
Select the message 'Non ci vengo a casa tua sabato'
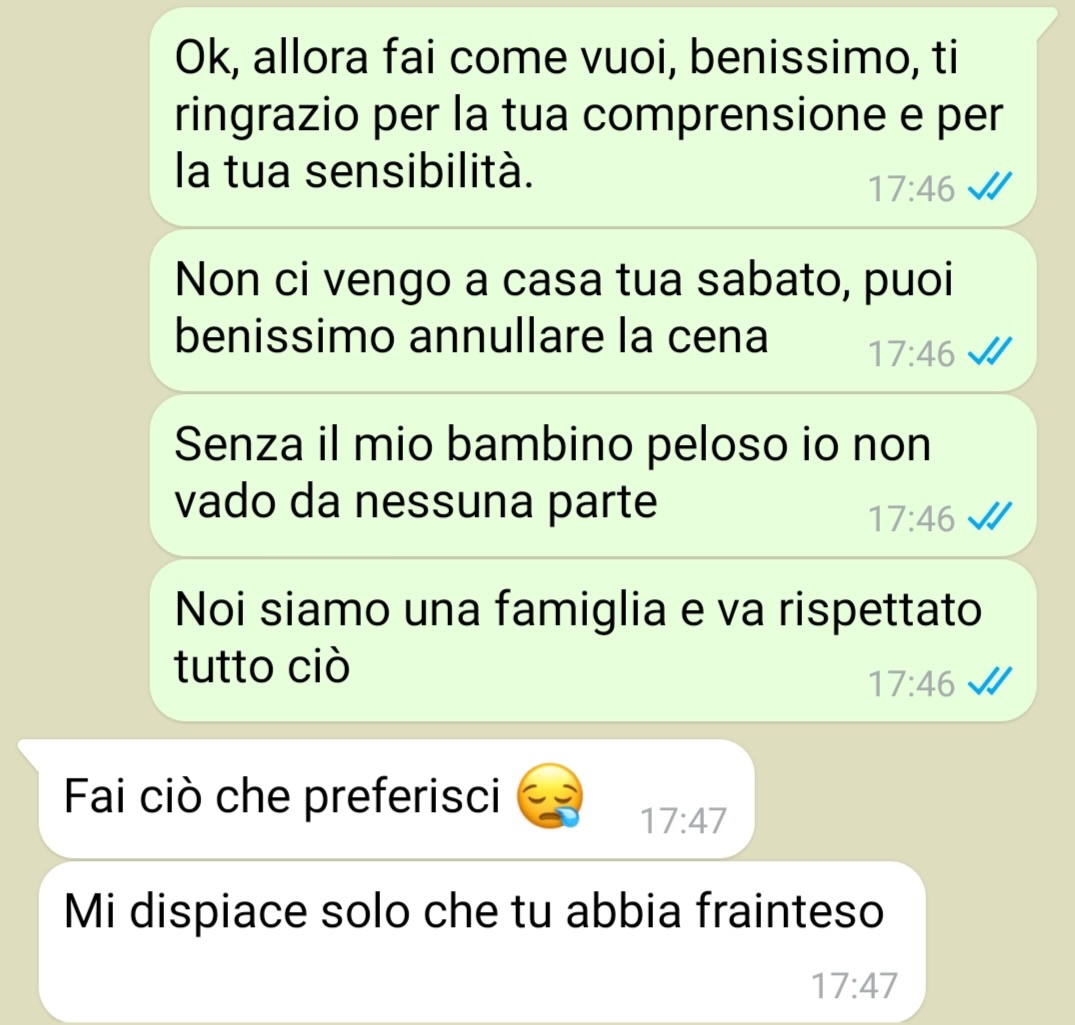point(593,311)
